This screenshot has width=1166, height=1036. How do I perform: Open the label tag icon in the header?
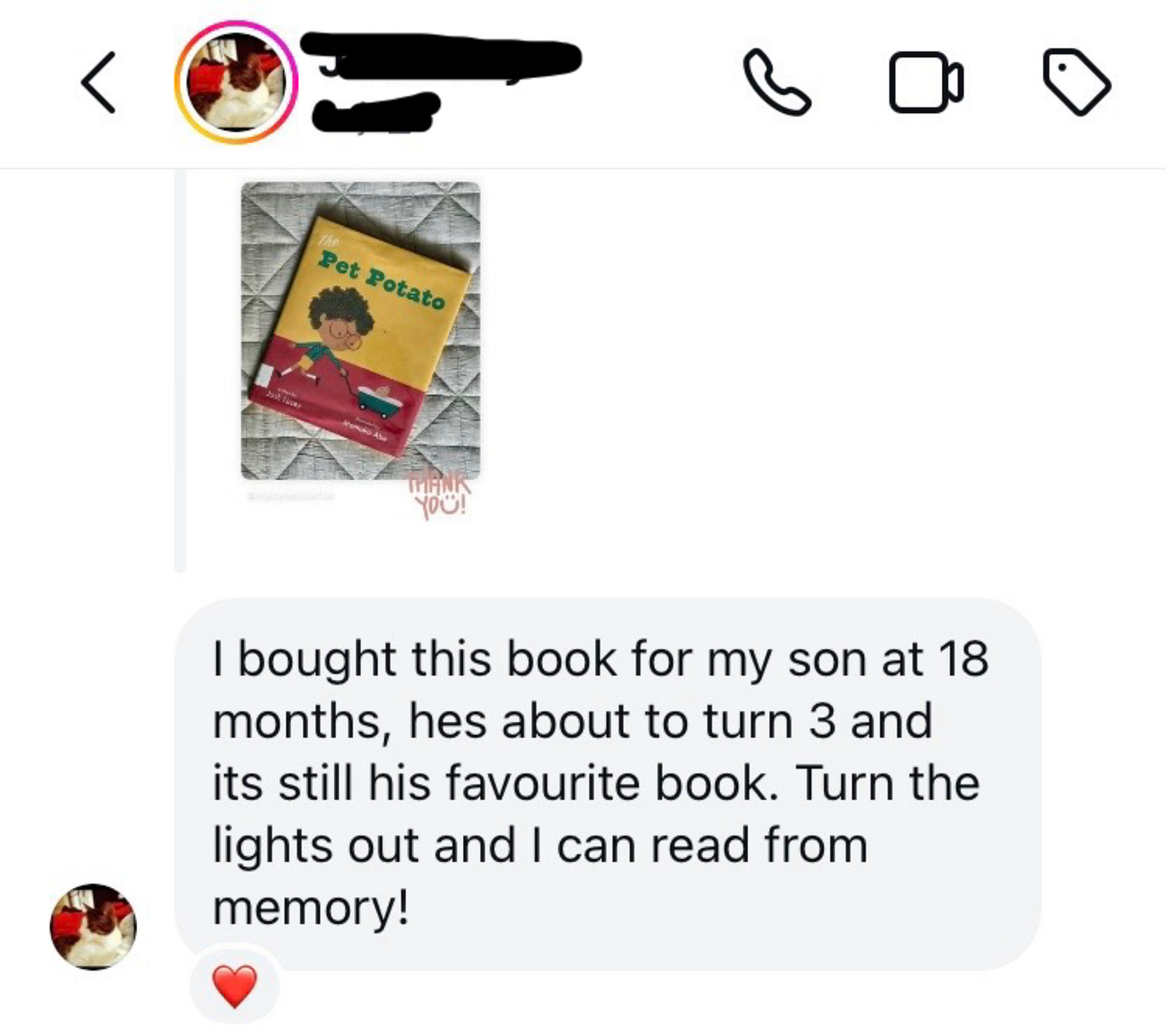click(1076, 82)
